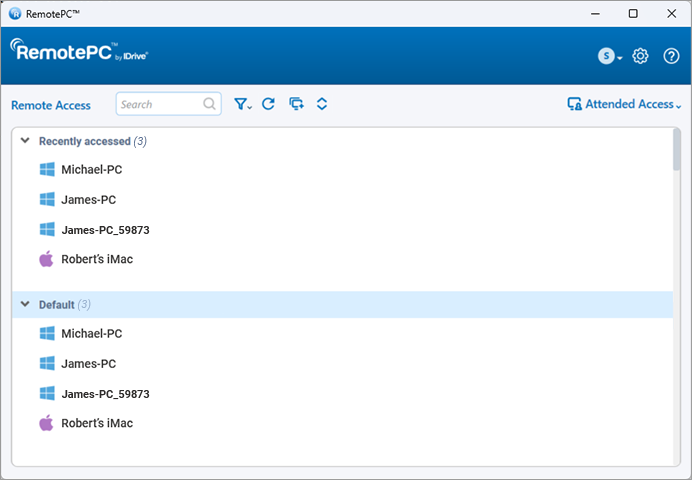Screen dimensions: 692x480
Task: Open the Attended Access dropdown
Action: pos(624,104)
